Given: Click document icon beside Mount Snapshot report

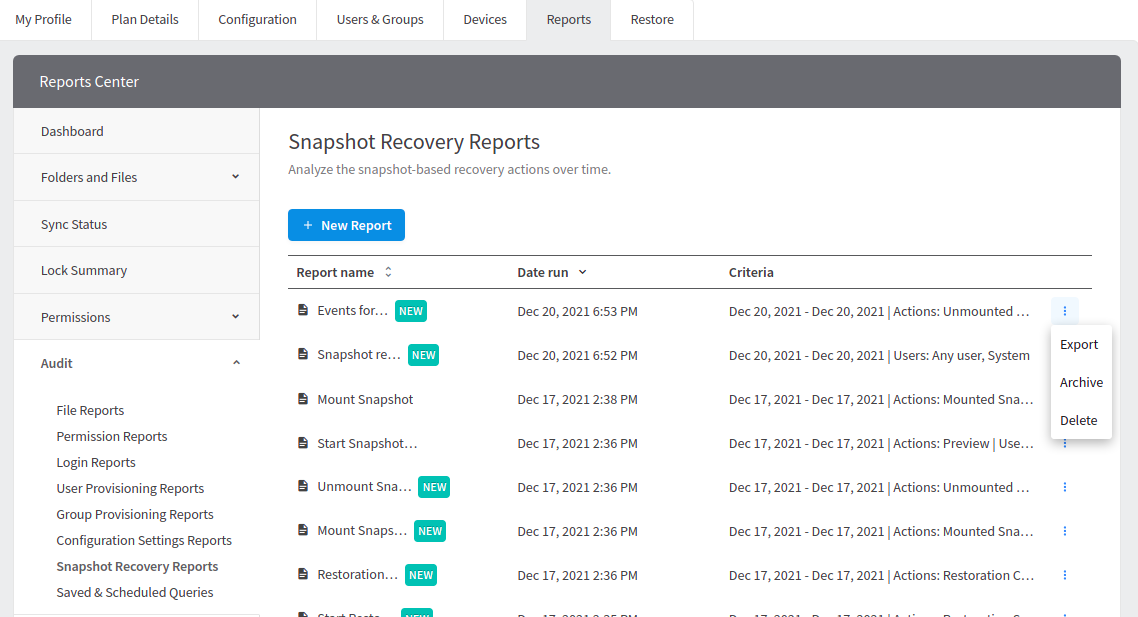Looking at the screenshot, I should (303, 399).
